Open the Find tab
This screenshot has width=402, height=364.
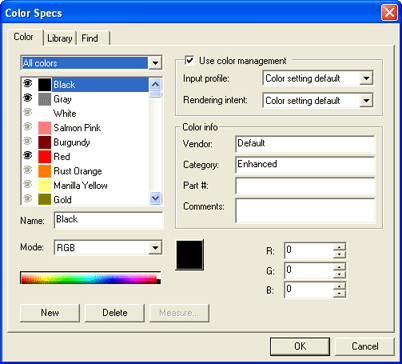pos(93,38)
